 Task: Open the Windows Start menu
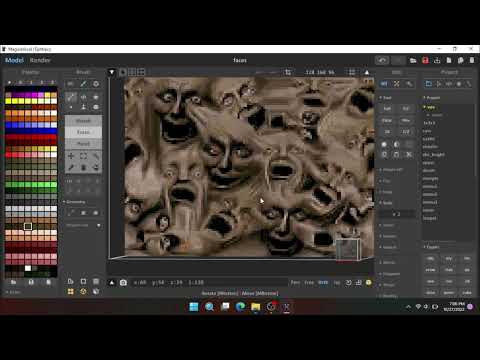coord(194,307)
